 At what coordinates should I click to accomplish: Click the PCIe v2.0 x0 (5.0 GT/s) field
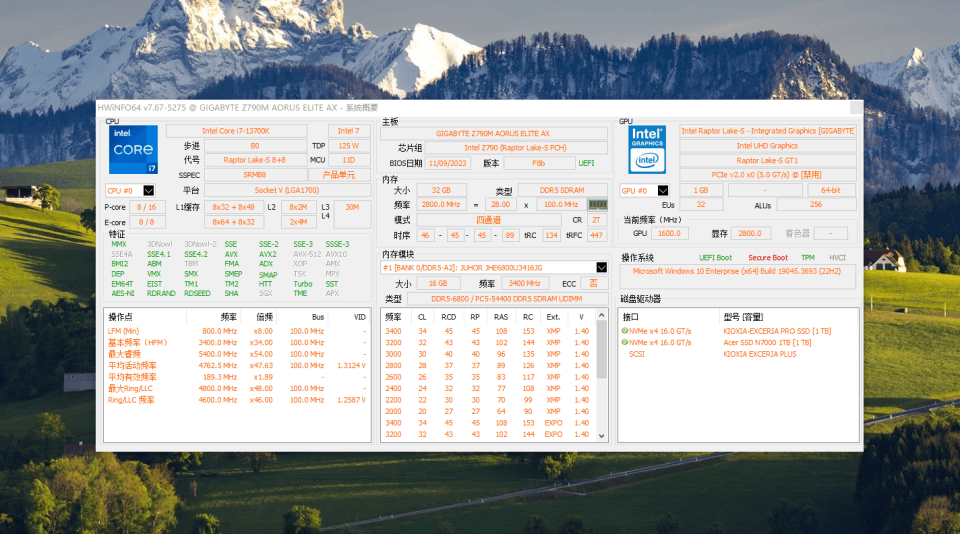(767, 175)
